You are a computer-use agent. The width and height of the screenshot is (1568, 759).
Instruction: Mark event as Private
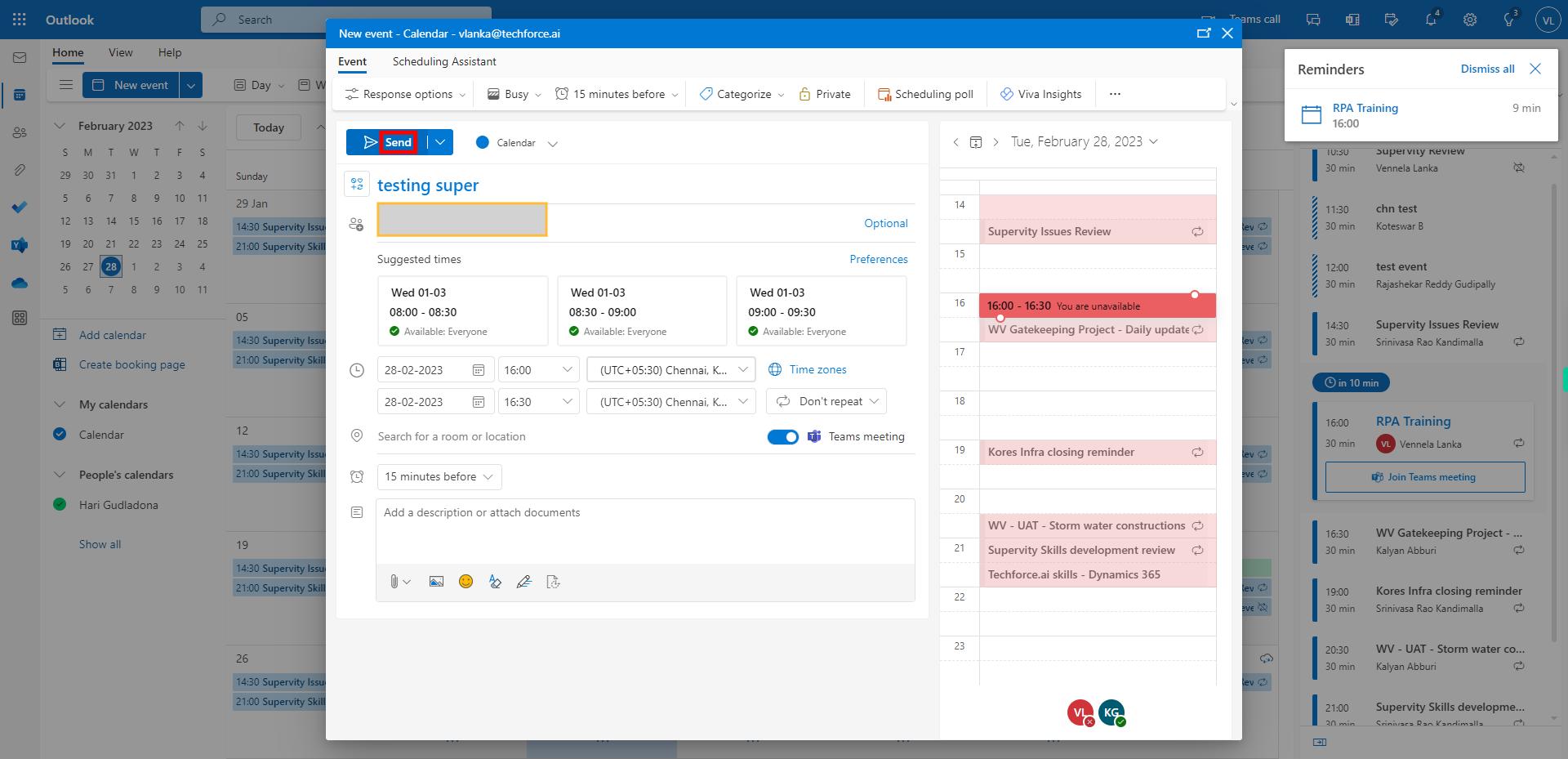(x=824, y=94)
